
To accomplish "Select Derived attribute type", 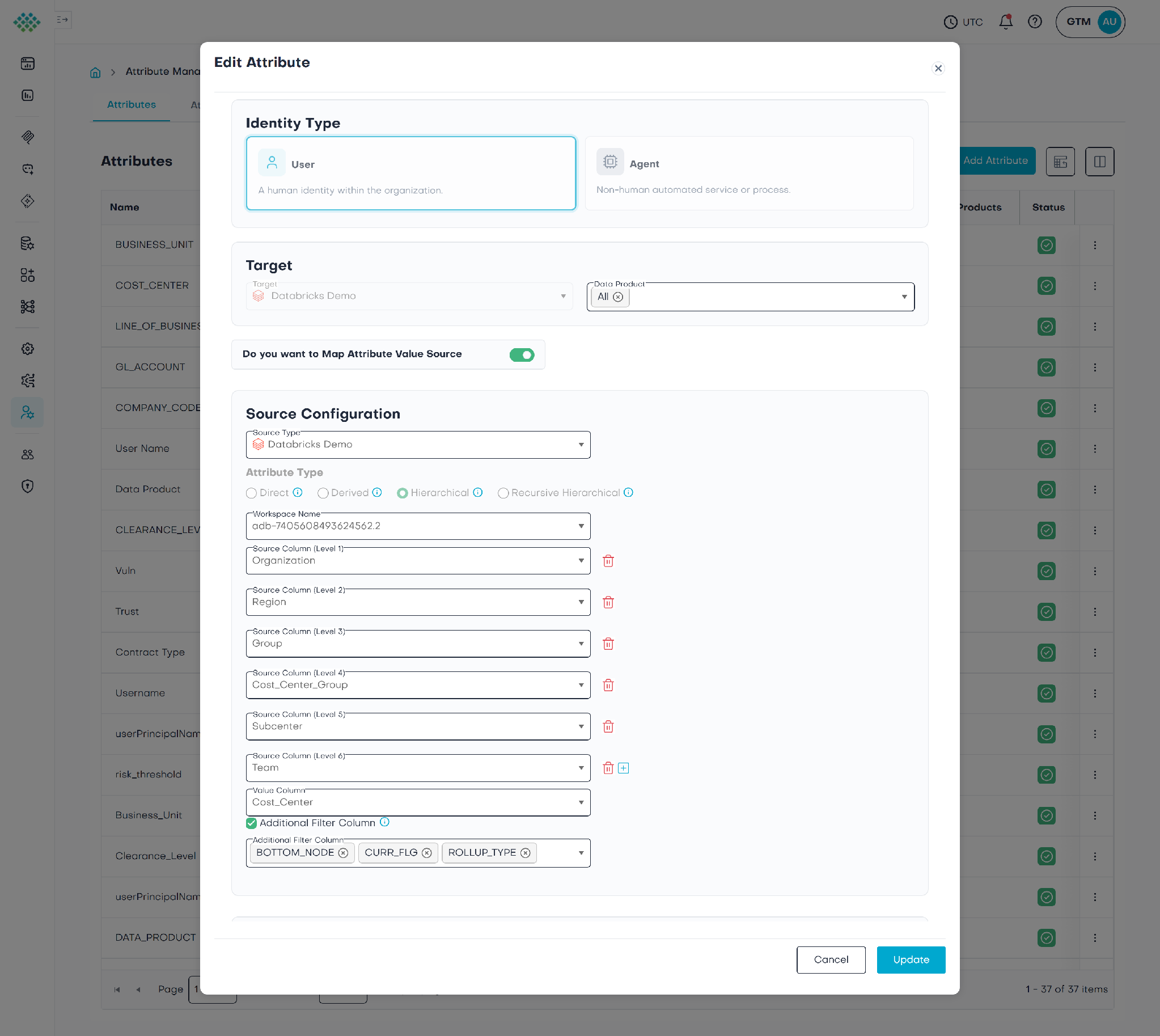I will click(323, 493).
